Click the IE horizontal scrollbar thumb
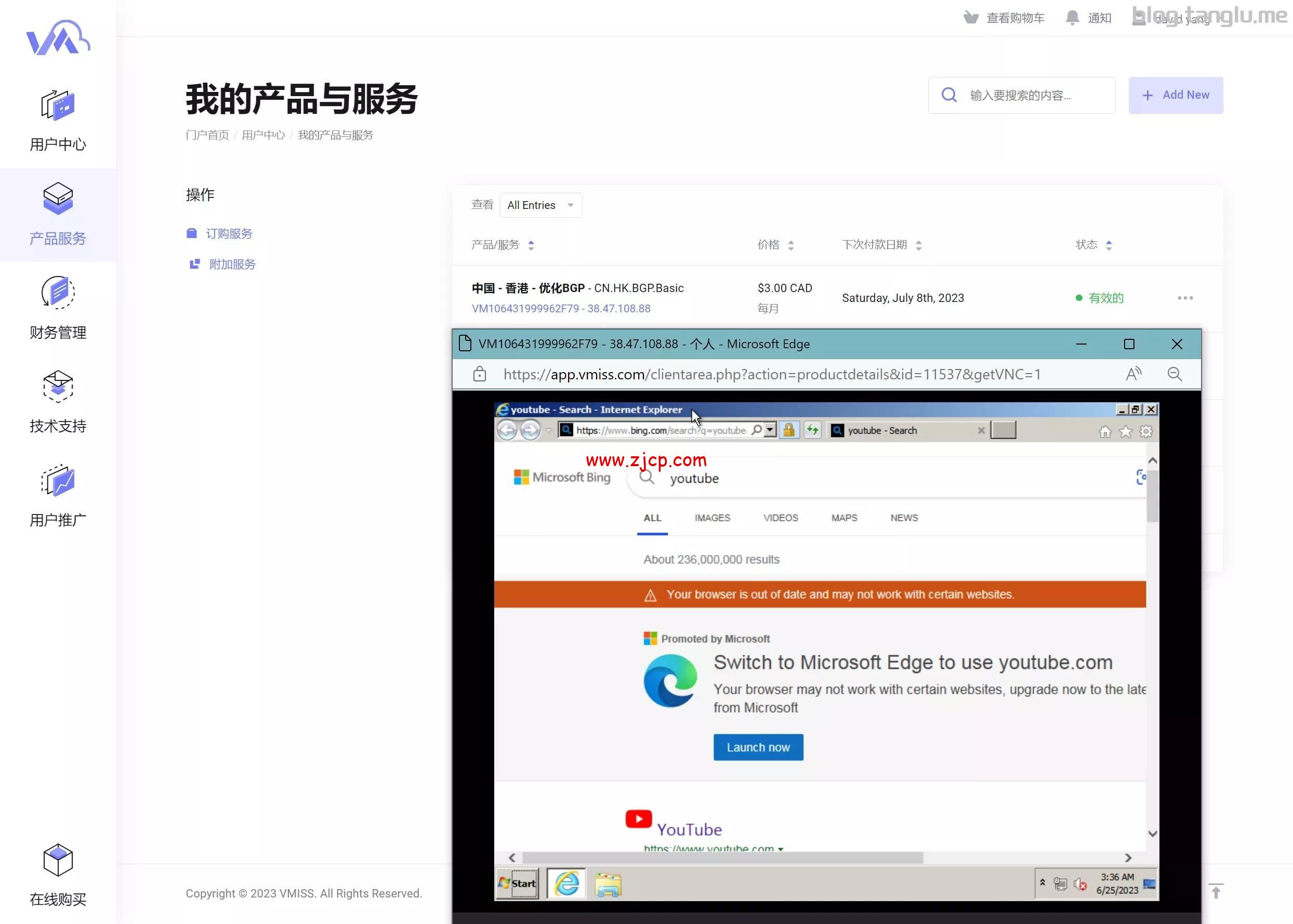The image size is (1293, 924). (x=722, y=857)
